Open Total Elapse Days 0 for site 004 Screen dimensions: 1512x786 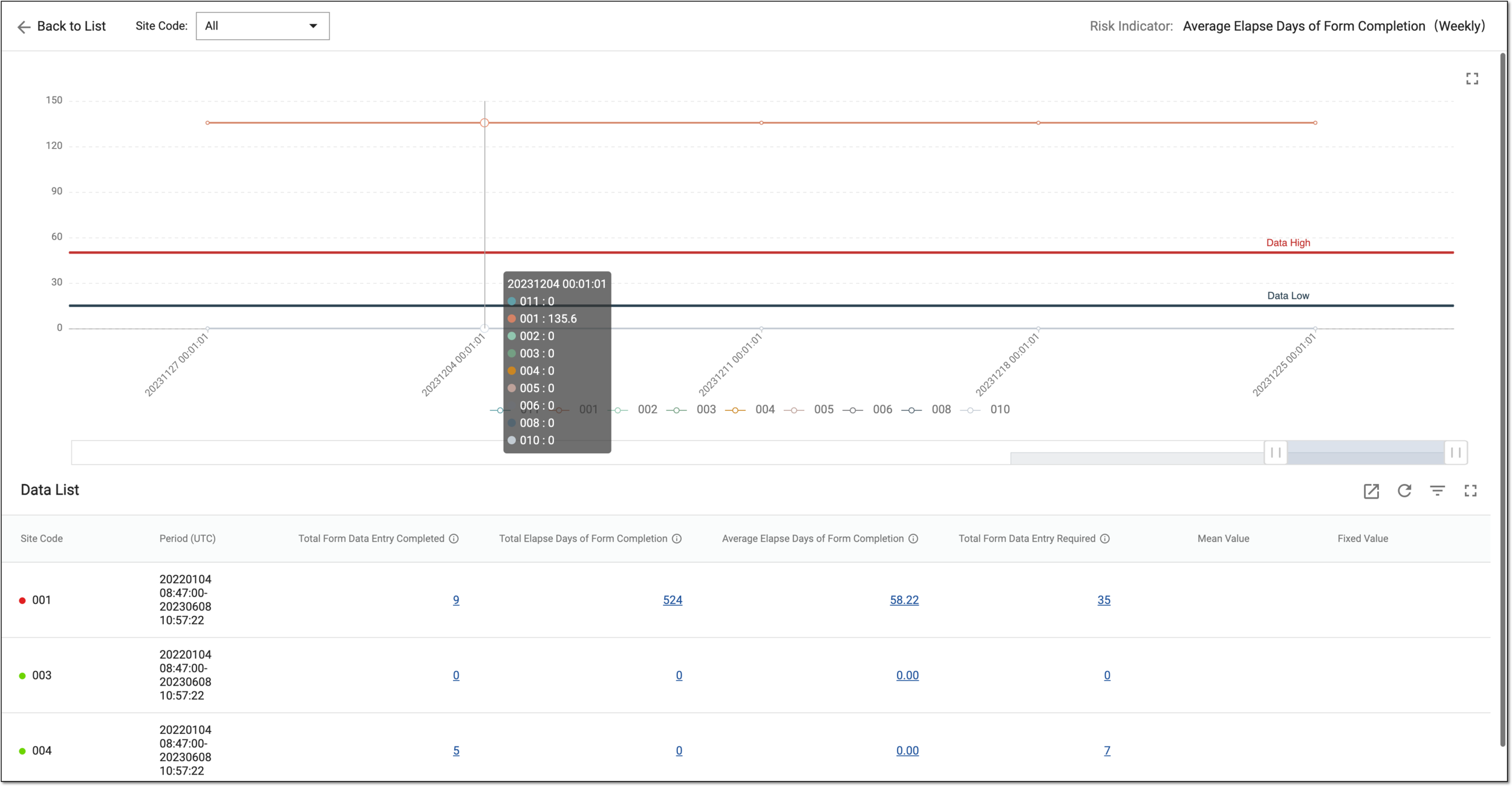pos(679,751)
